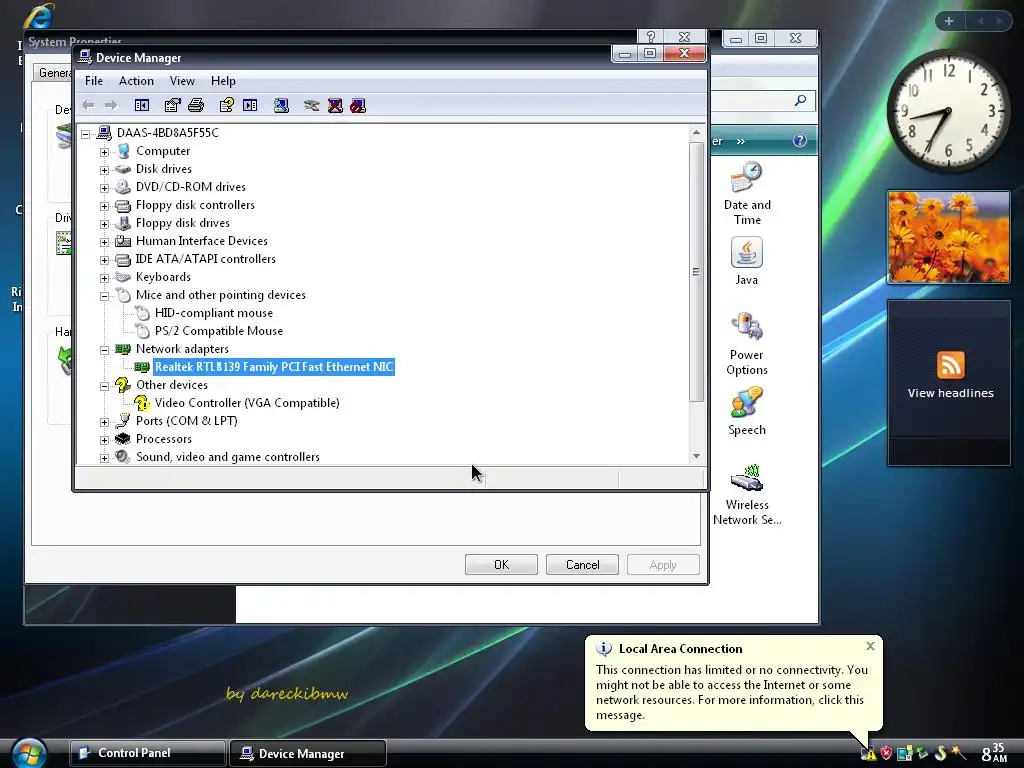Viewport: 1024px width, 768px height.
Task: Collapse Mice and other pointing devices
Action: pos(104,296)
